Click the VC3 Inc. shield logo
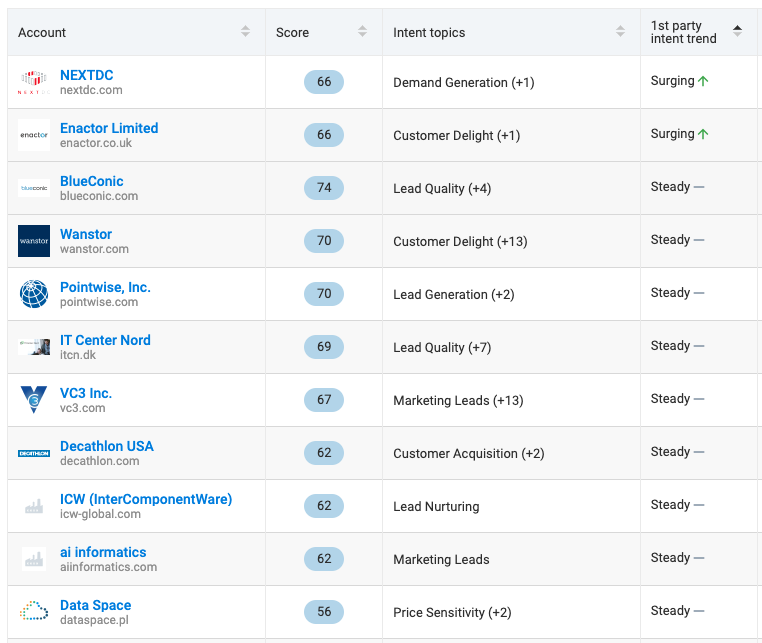This screenshot has height=643, width=762. point(33,400)
